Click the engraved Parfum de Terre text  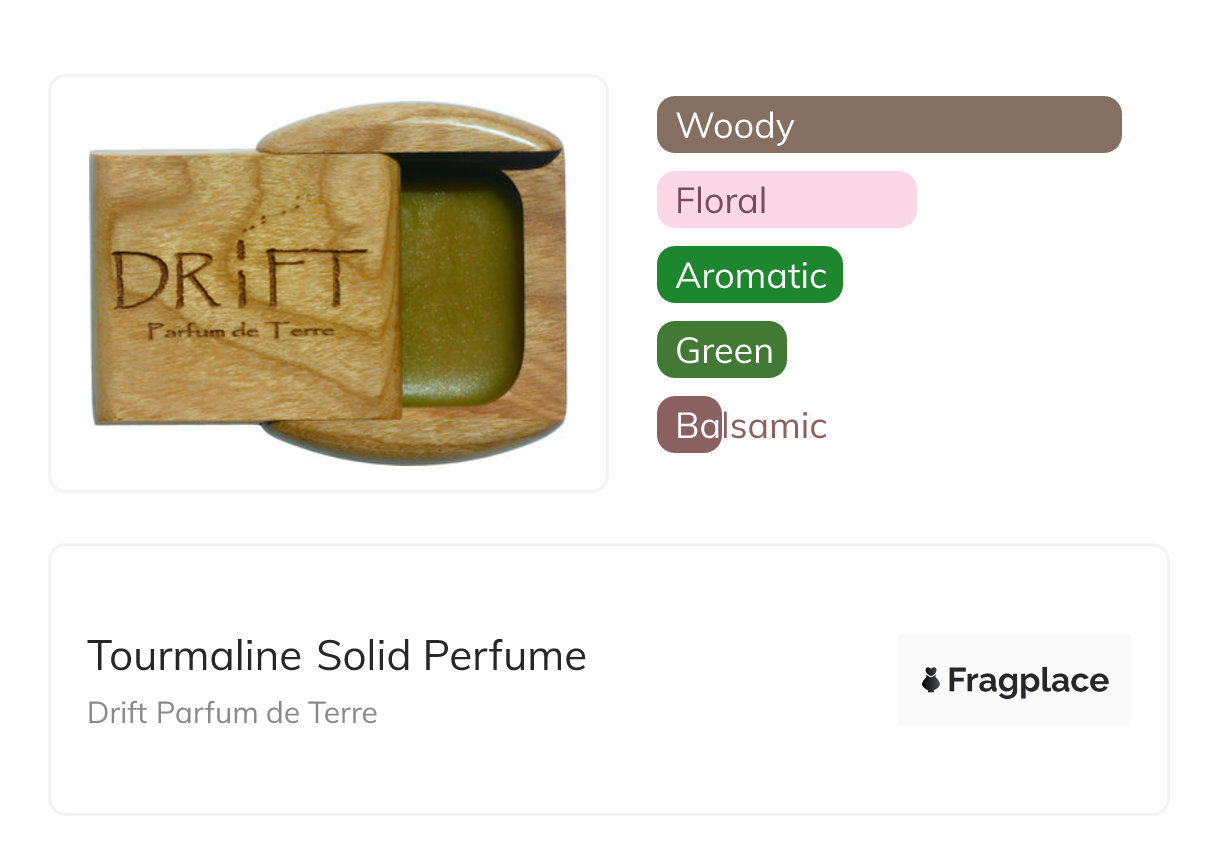(x=241, y=331)
